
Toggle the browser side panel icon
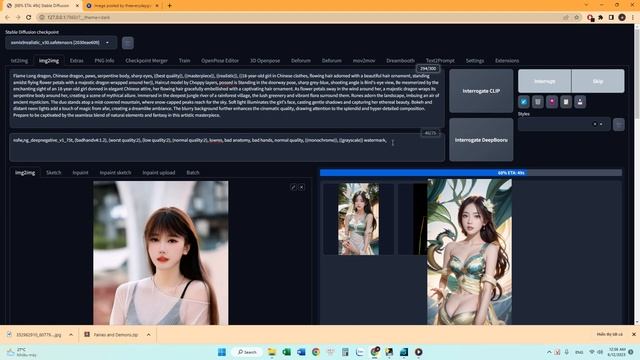[611, 17]
